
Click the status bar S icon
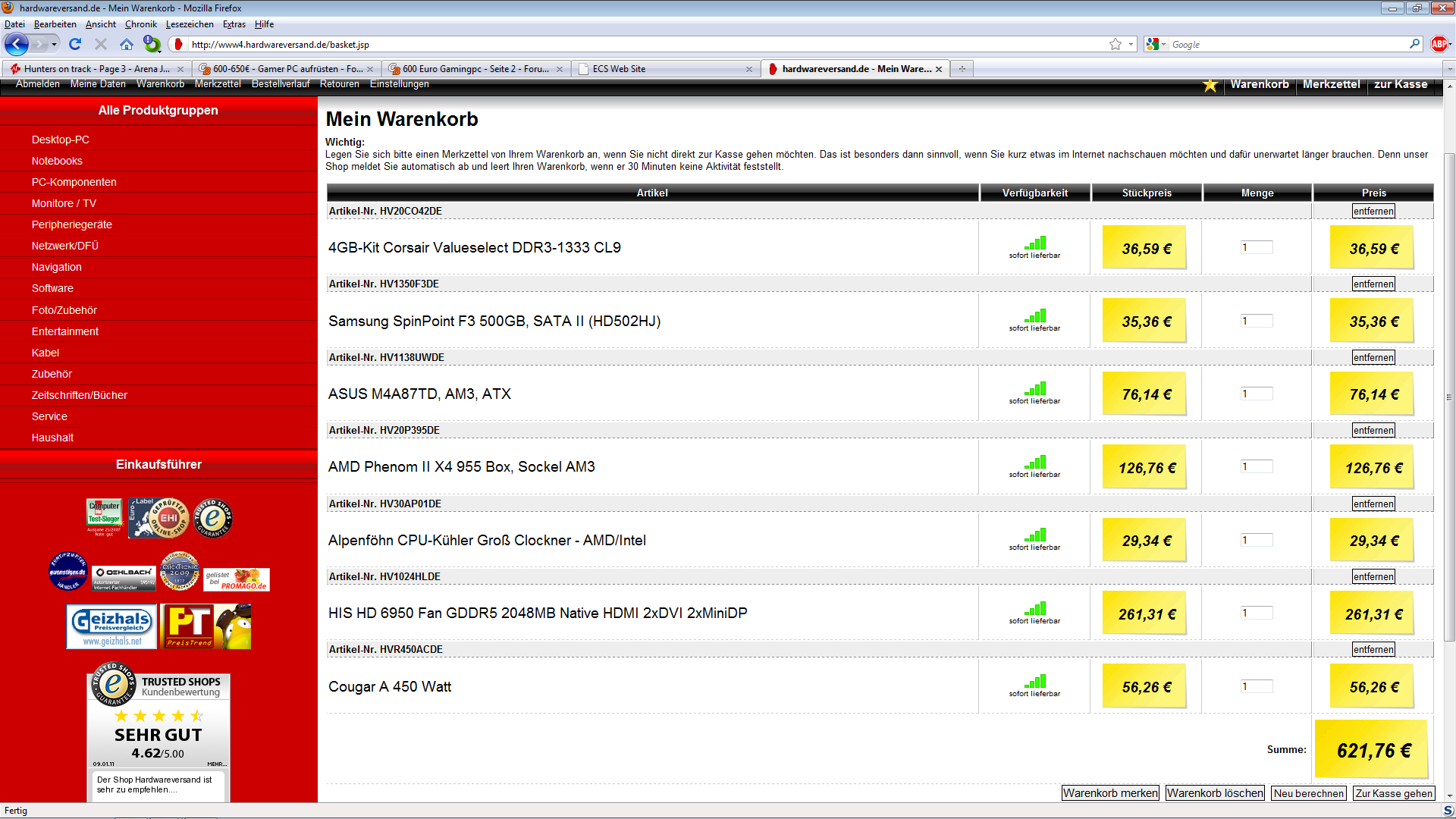point(1448,811)
